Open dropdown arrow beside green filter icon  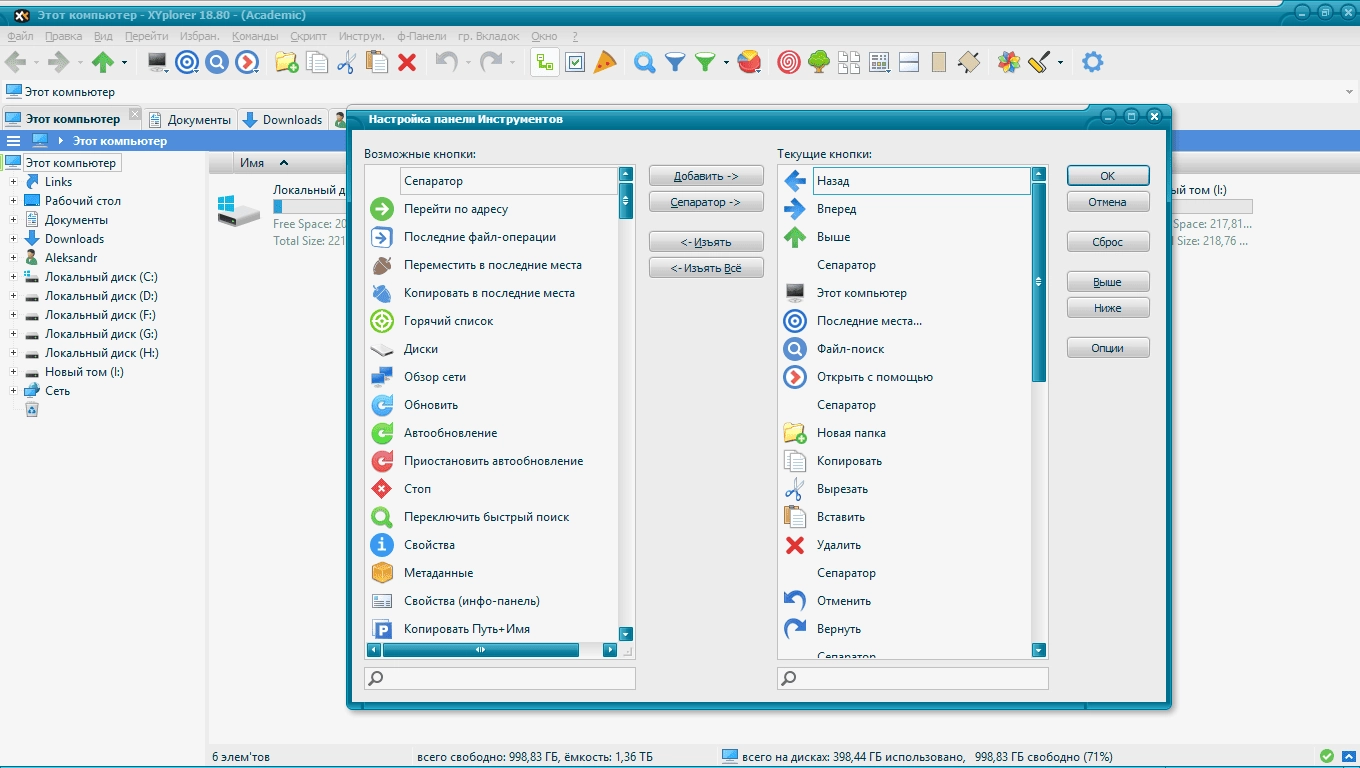point(726,62)
